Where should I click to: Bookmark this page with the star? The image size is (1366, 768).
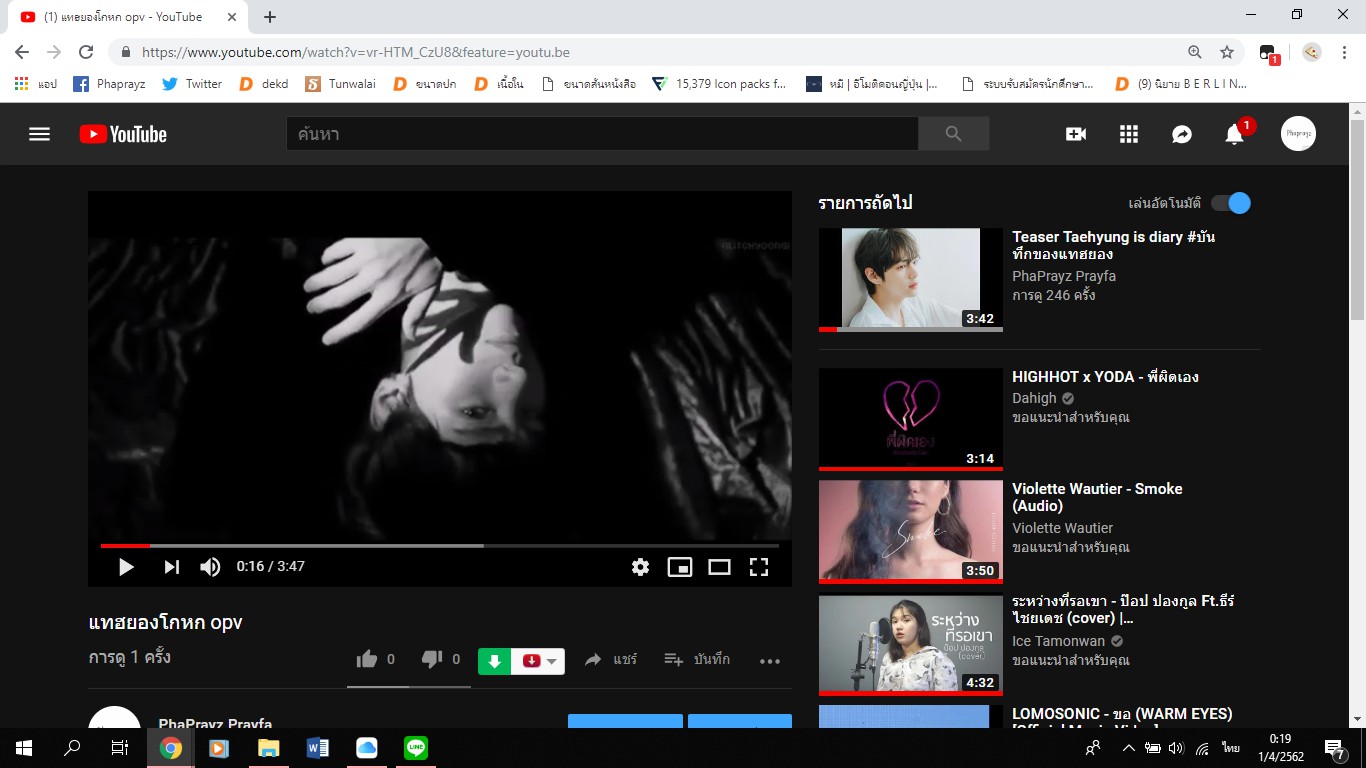click(1227, 52)
